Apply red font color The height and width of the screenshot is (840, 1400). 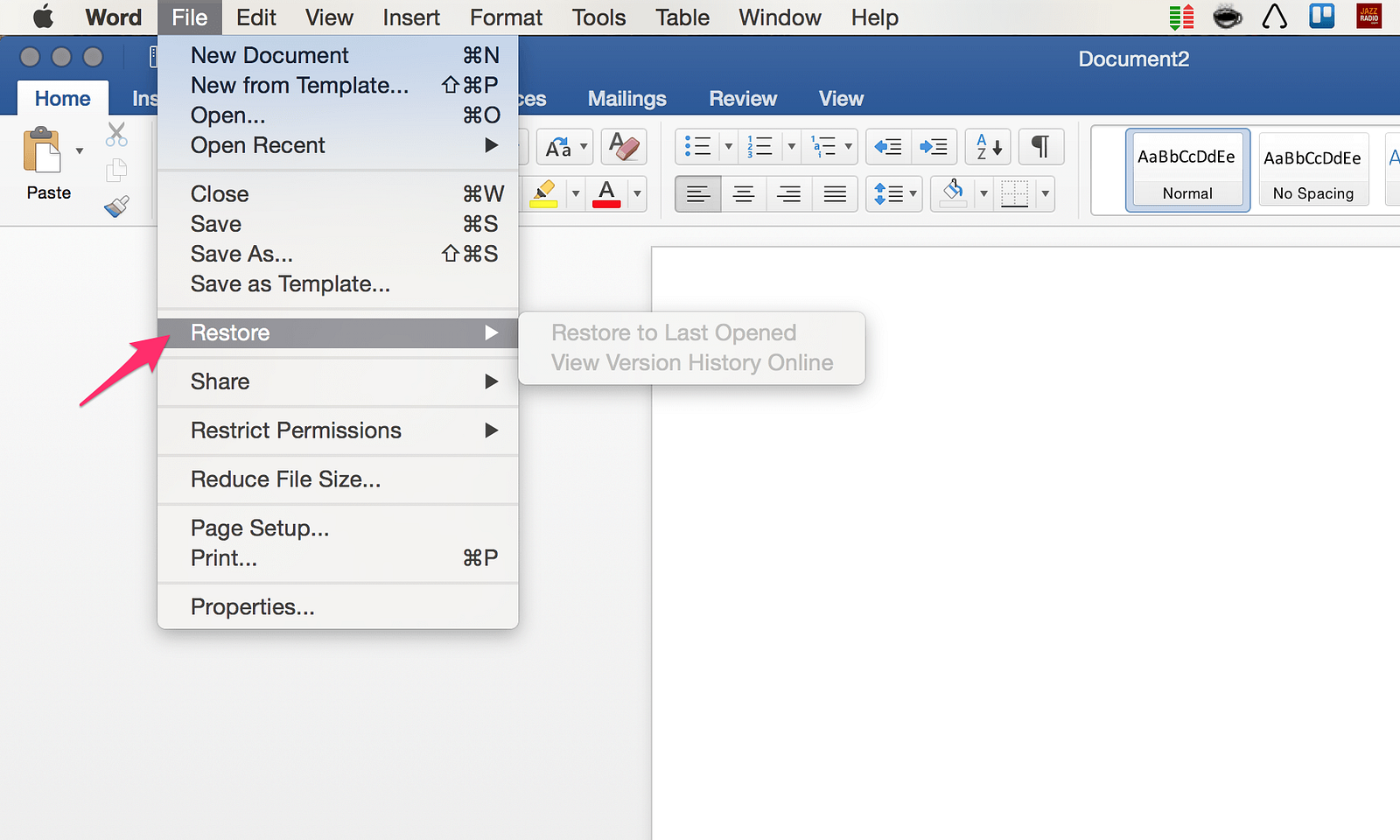[606, 193]
